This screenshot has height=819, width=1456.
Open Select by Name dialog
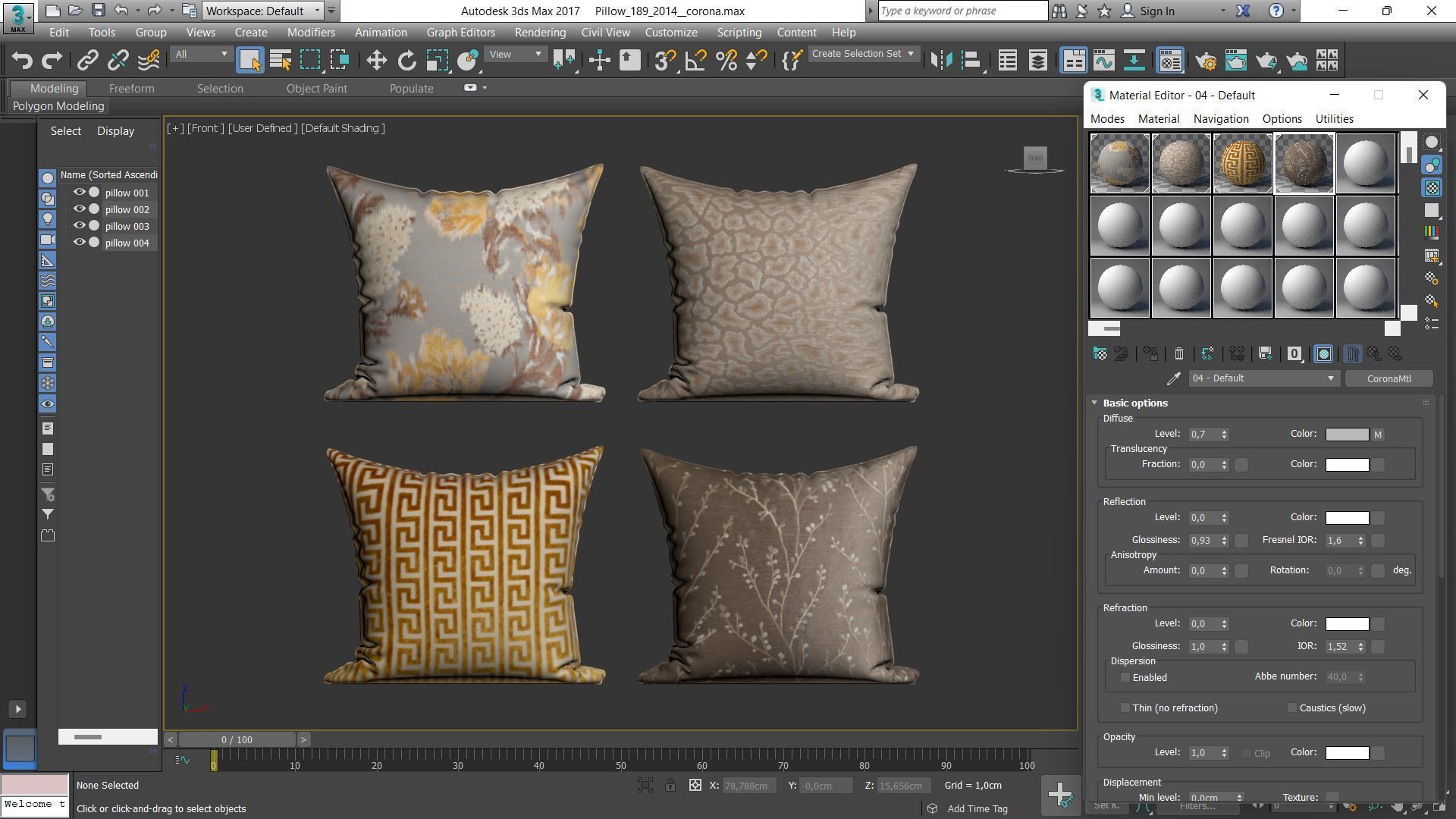(281, 61)
